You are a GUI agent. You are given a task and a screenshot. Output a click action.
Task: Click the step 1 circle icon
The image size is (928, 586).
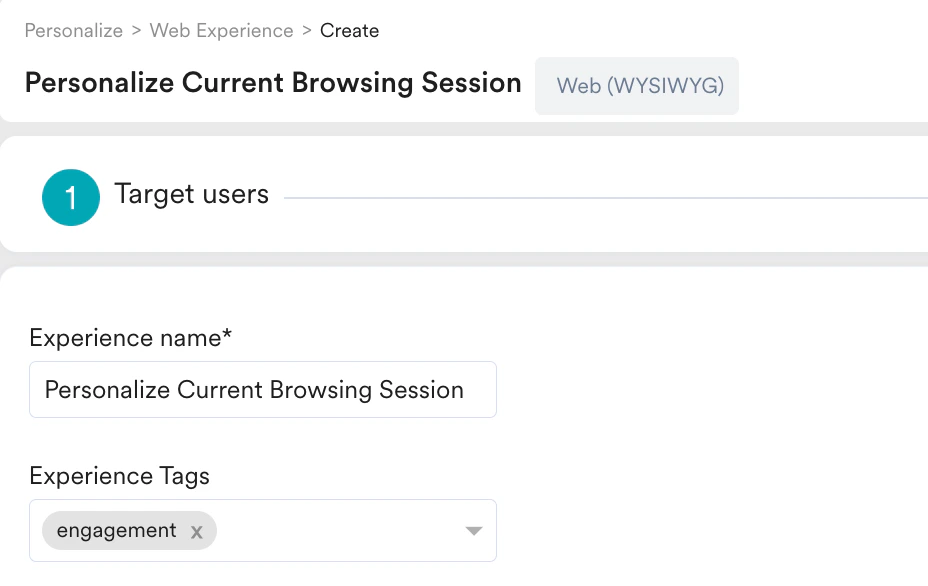(x=71, y=198)
